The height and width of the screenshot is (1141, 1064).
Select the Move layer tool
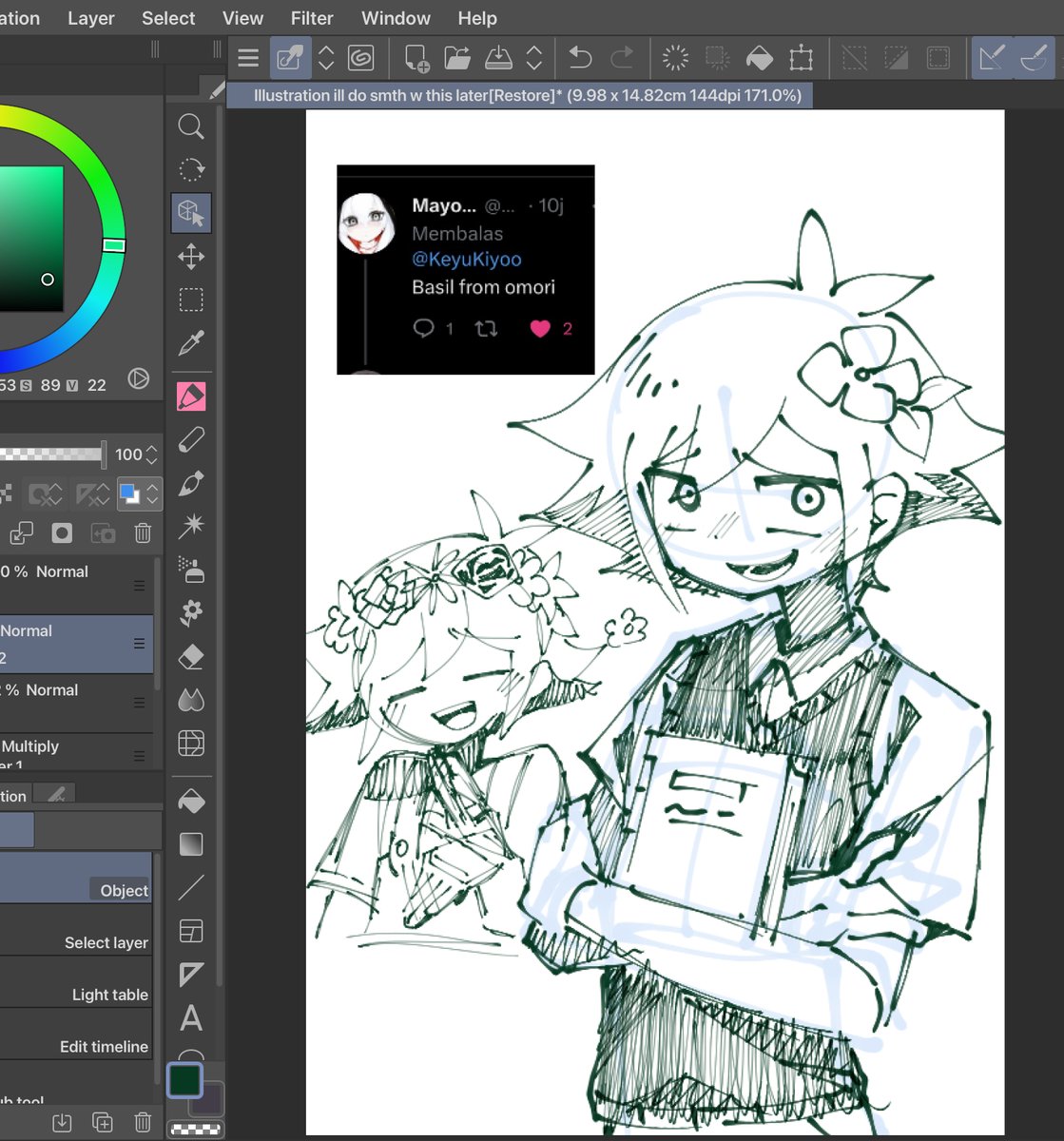pos(191,257)
